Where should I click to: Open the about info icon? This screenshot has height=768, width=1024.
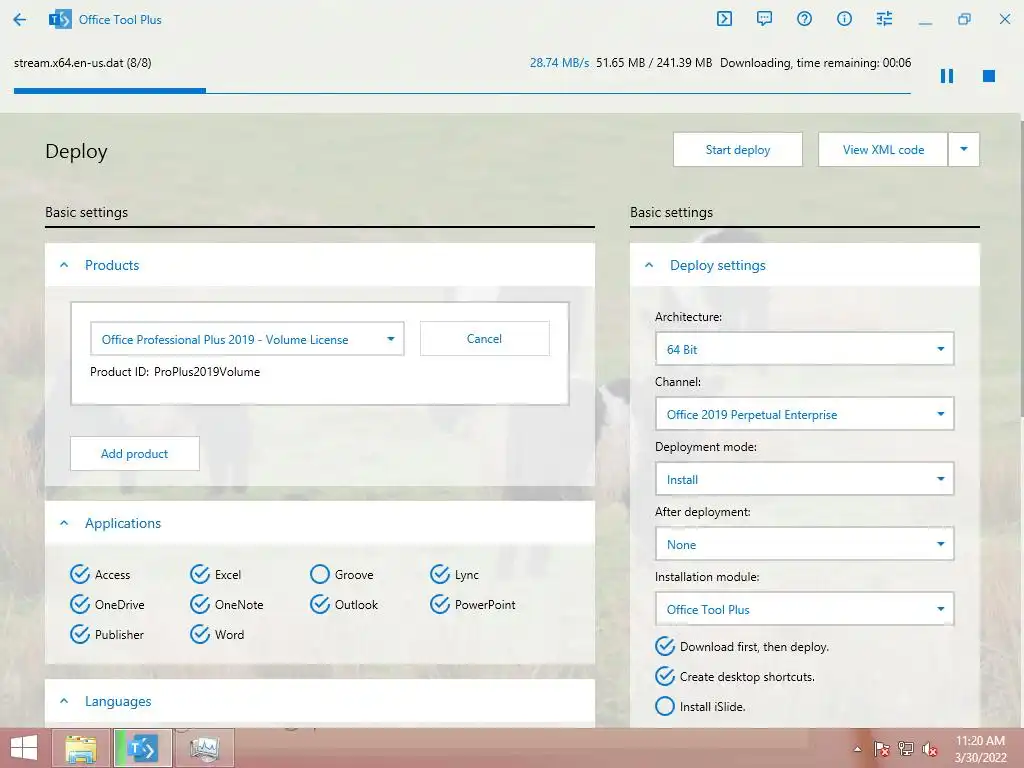(x=844, y=19)
